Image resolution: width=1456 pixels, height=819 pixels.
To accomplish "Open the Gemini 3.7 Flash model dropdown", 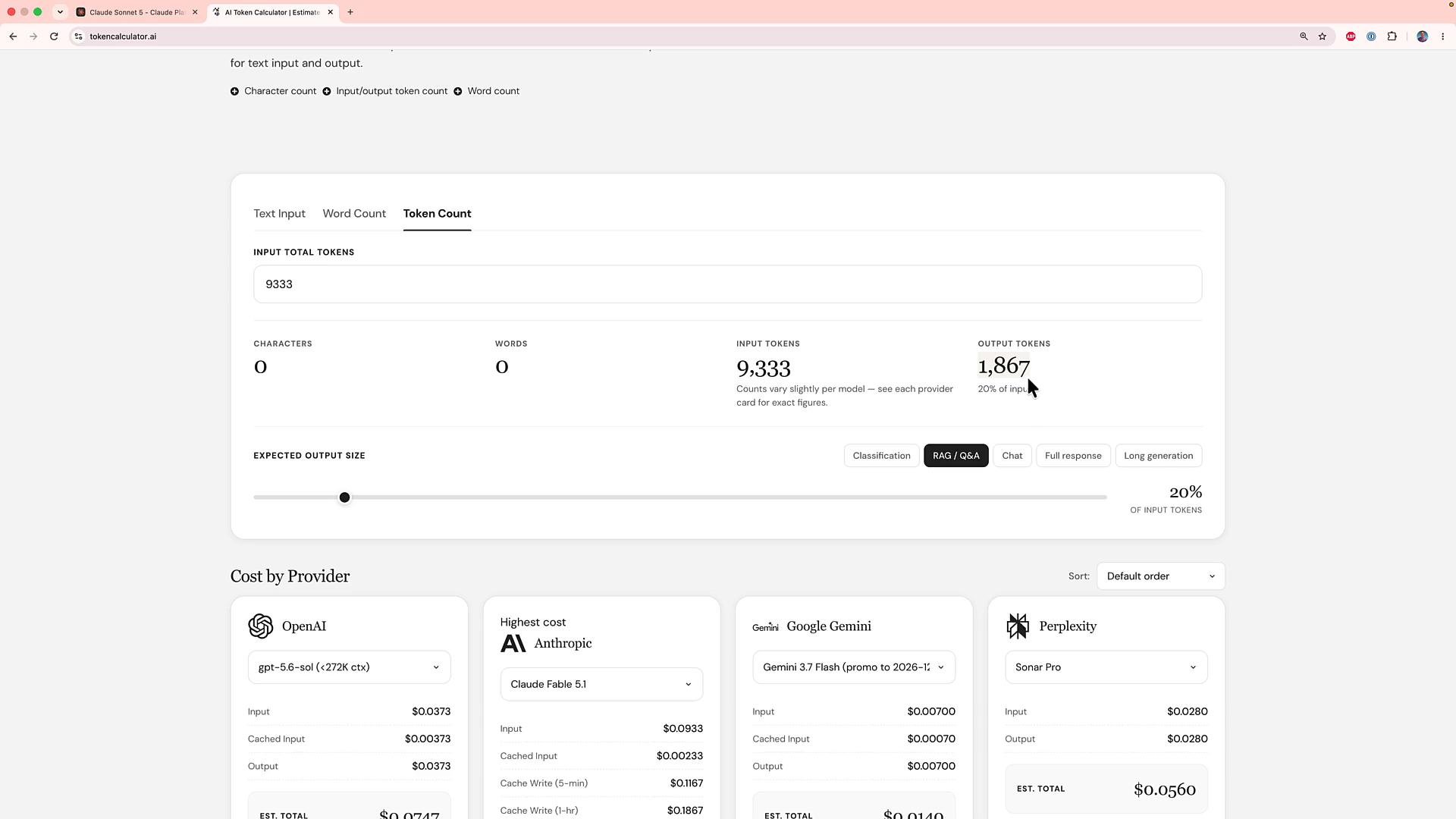I will pyautogui.click(x=854, y=667).
